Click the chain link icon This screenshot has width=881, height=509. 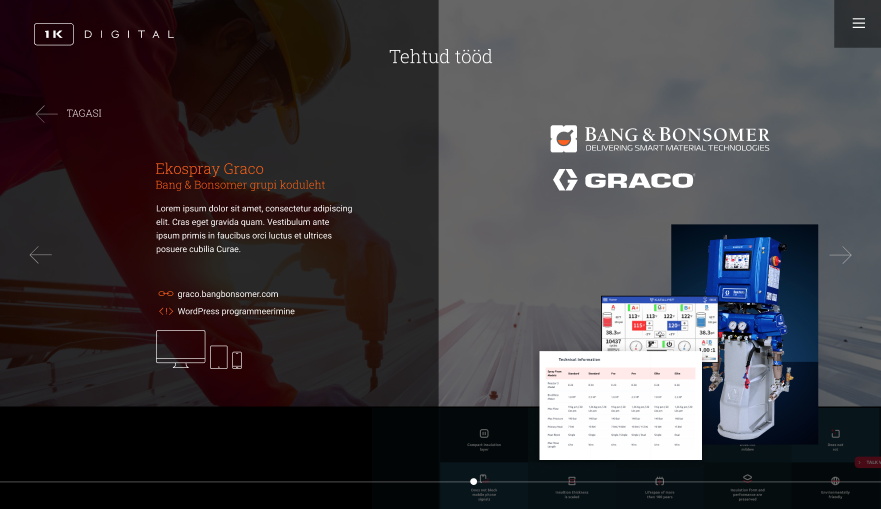point(166,294)
